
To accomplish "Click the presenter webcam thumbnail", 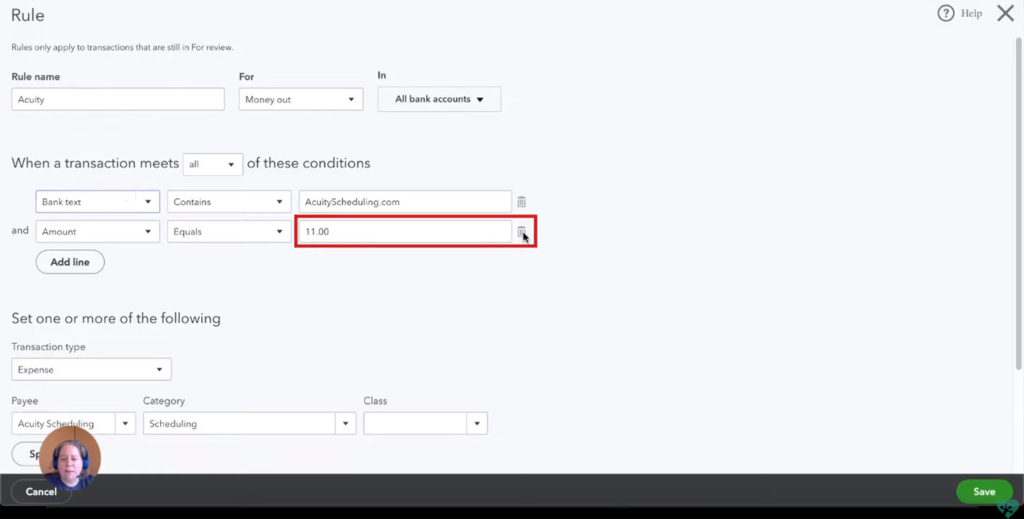I will point(70,457).
